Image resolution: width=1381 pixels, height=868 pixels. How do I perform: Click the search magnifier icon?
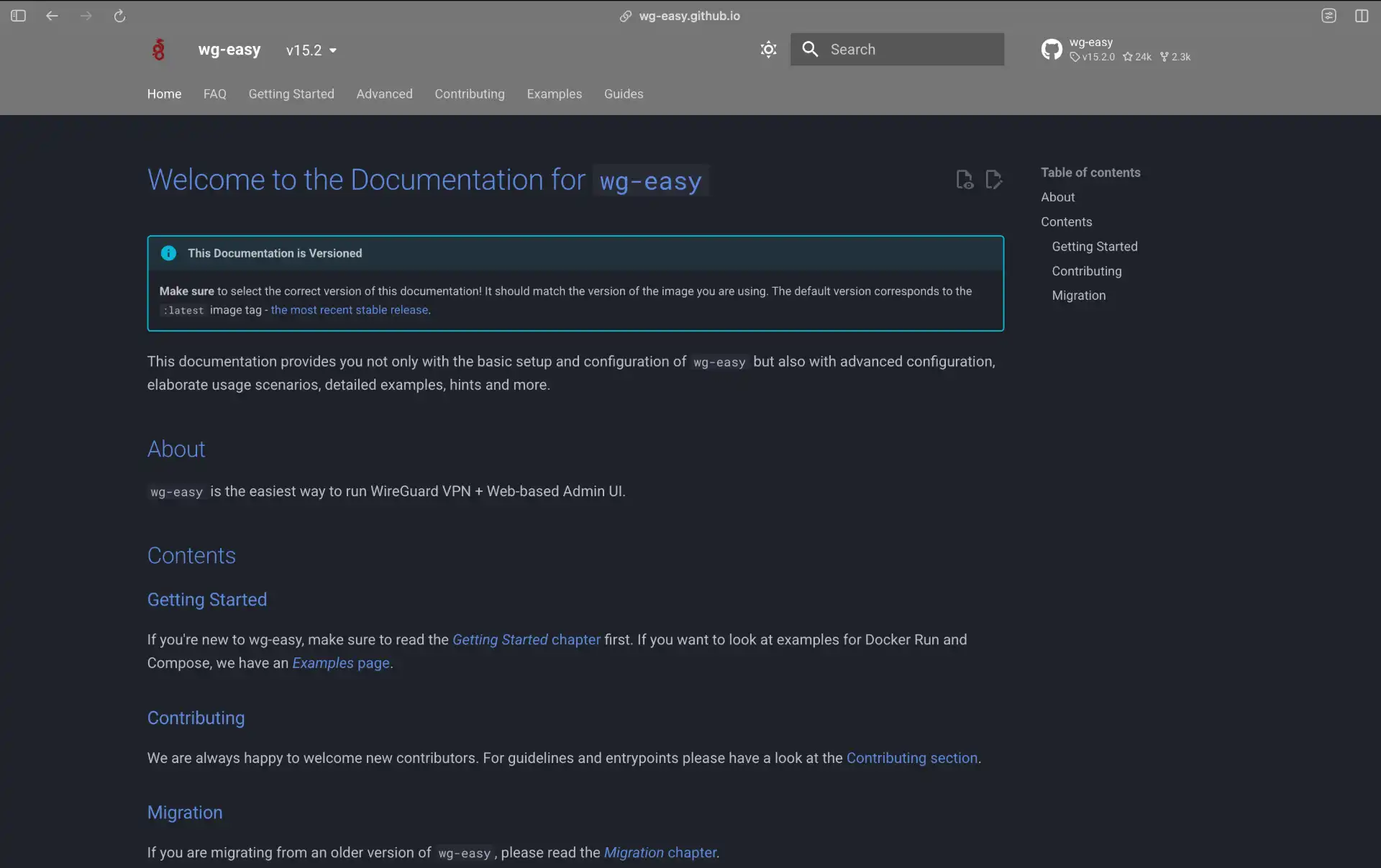[x=810, y=50]
